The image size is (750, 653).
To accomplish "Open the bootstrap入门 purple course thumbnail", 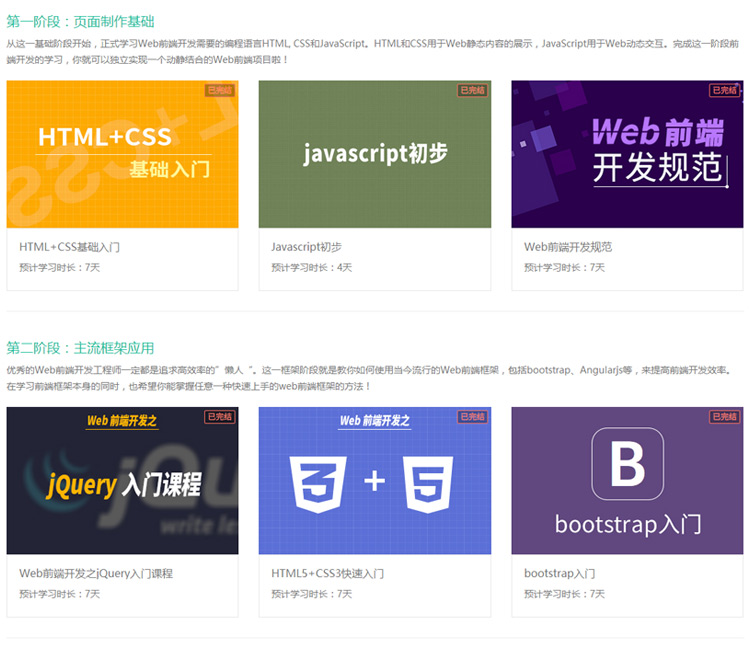I will [x=627, y=480].
